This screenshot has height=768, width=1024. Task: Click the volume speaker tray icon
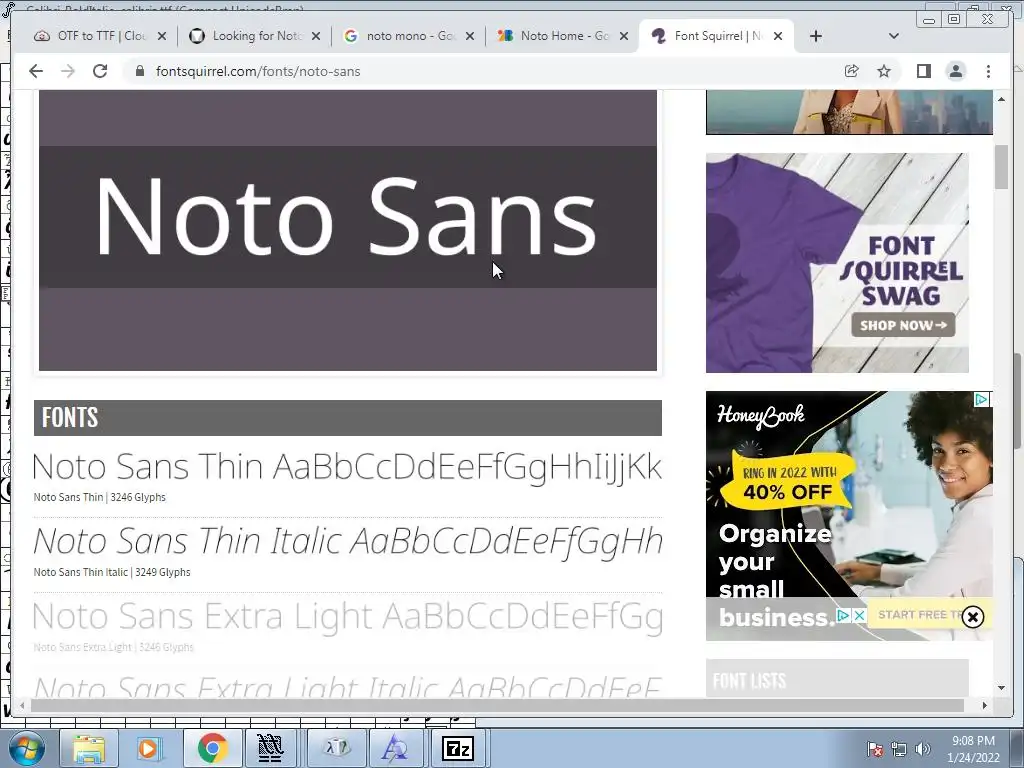[x=923, y=749]
